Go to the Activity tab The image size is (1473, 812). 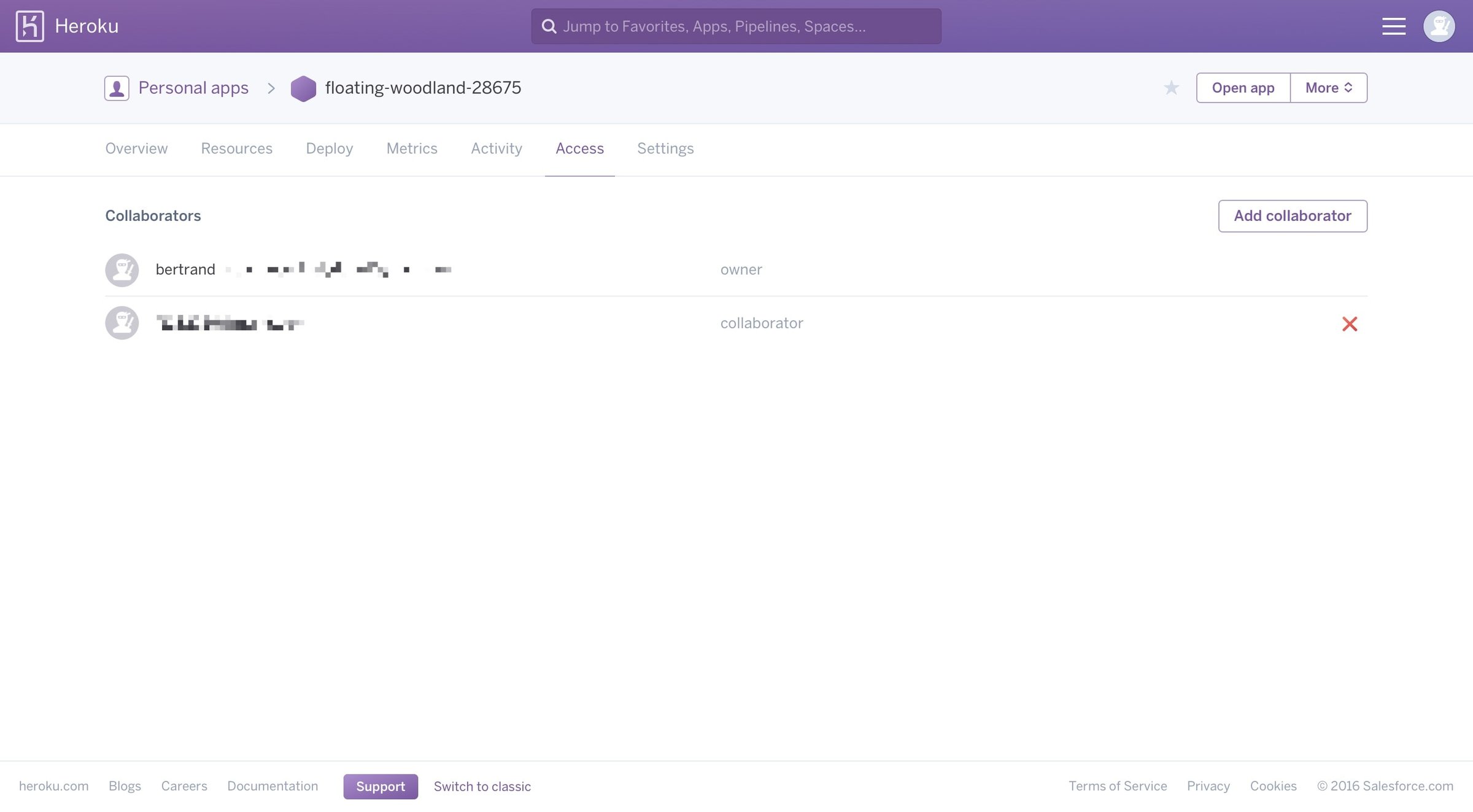pos(497,149)
